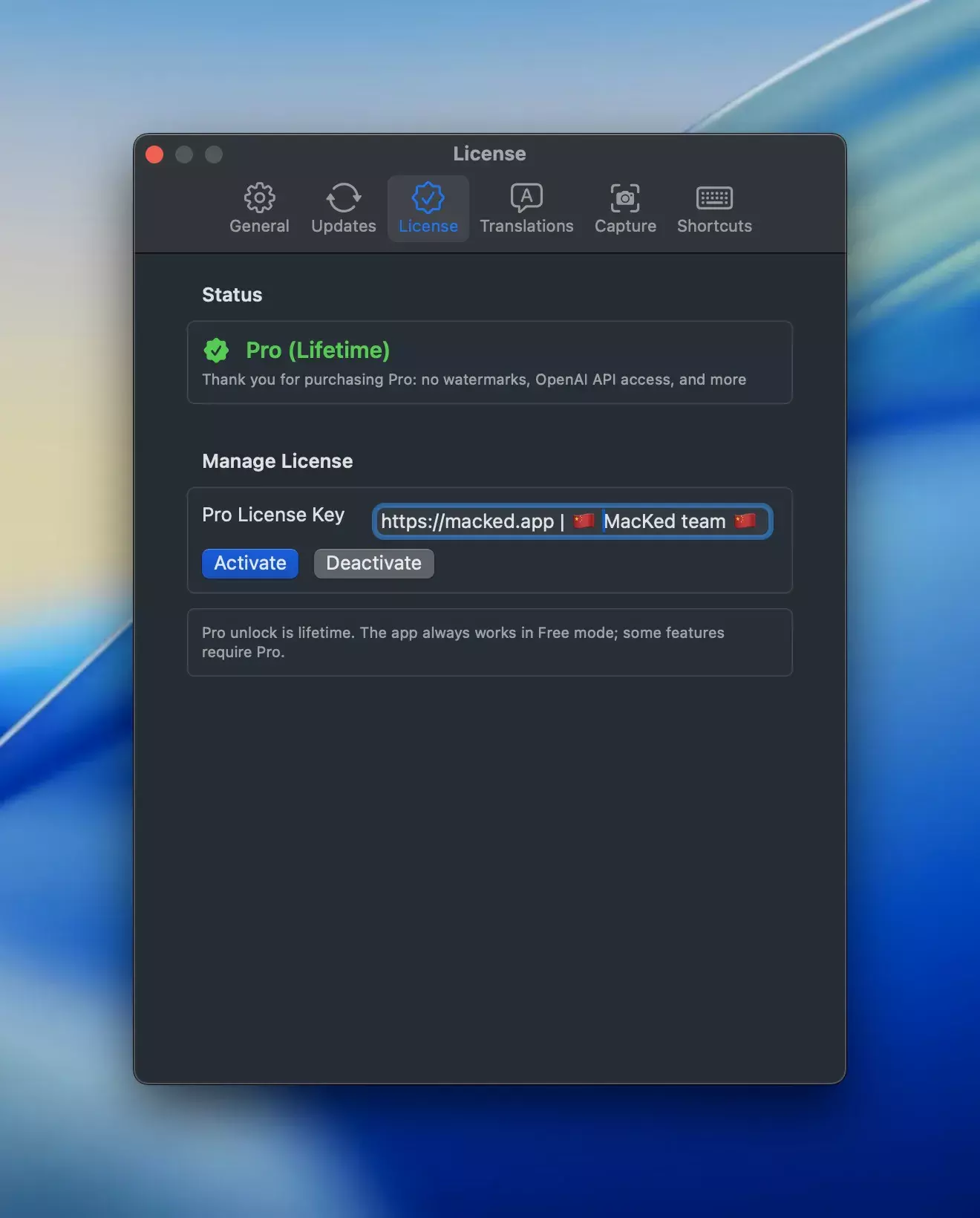Open the Translations speech bubble icon

point(526,198)
